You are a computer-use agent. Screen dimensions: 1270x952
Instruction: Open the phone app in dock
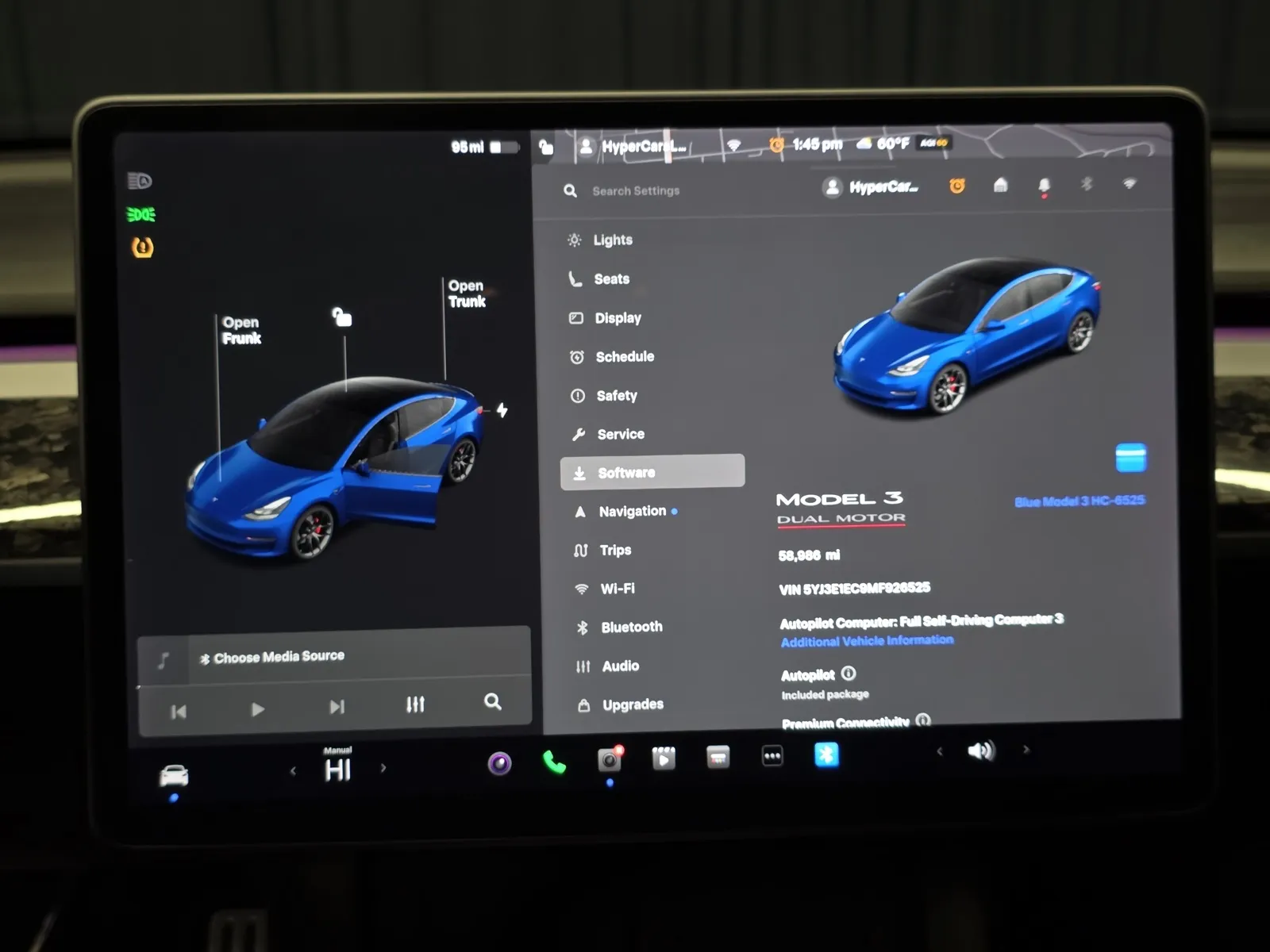click(554, 762)
